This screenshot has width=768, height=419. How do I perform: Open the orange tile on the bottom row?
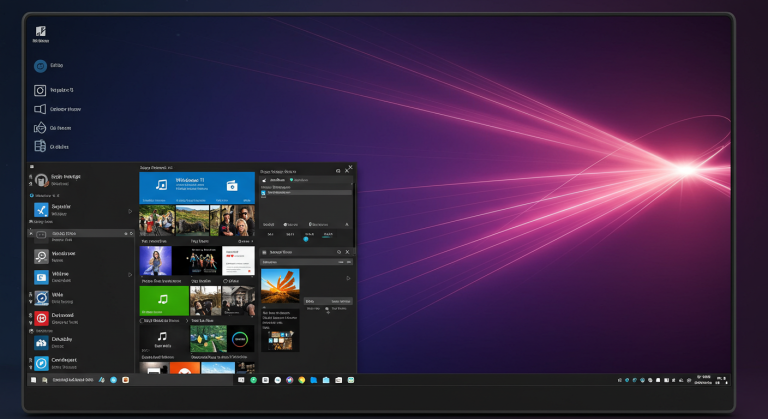(185, 368)
